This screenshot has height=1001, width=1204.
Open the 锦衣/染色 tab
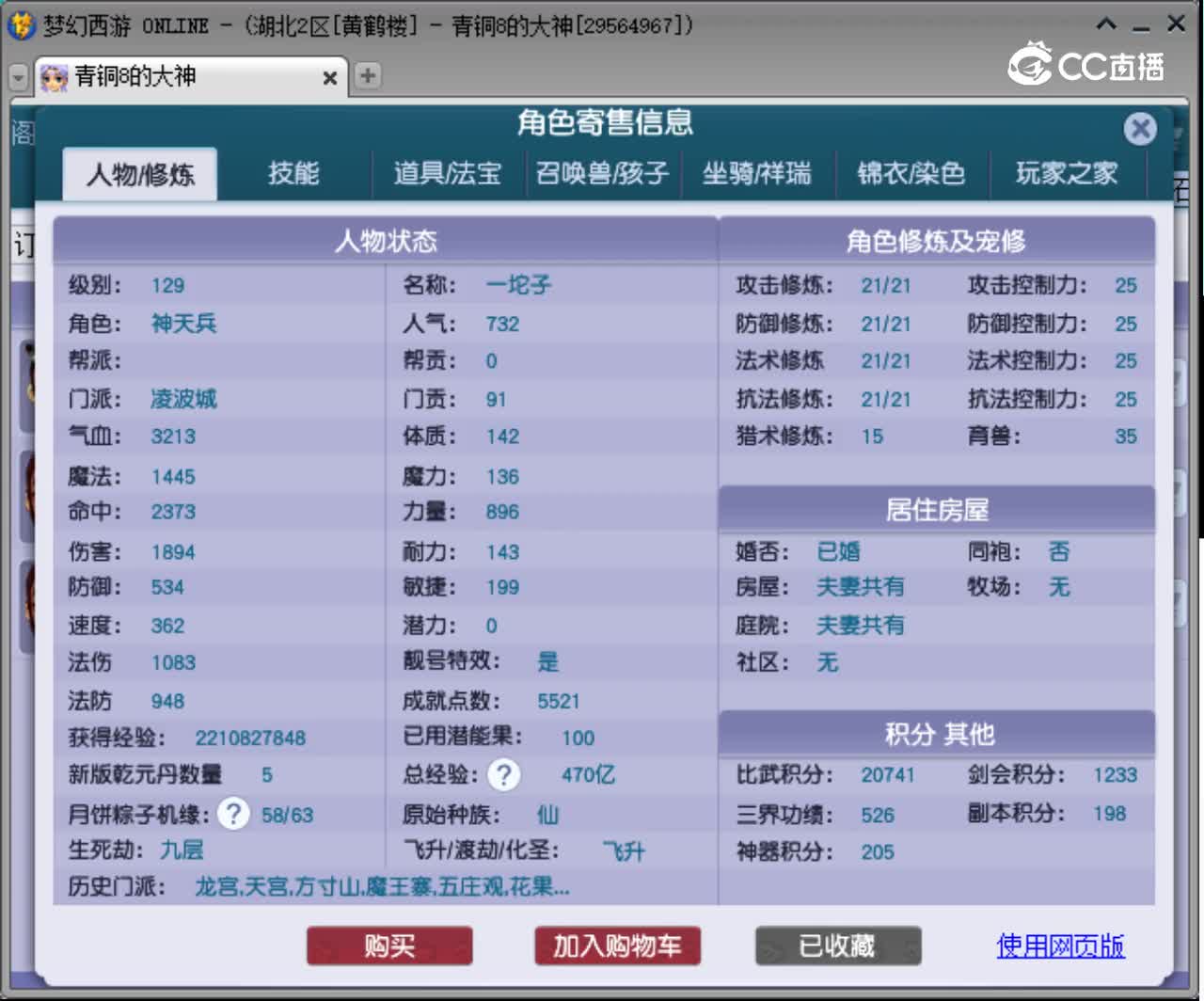tap(911, 173)
